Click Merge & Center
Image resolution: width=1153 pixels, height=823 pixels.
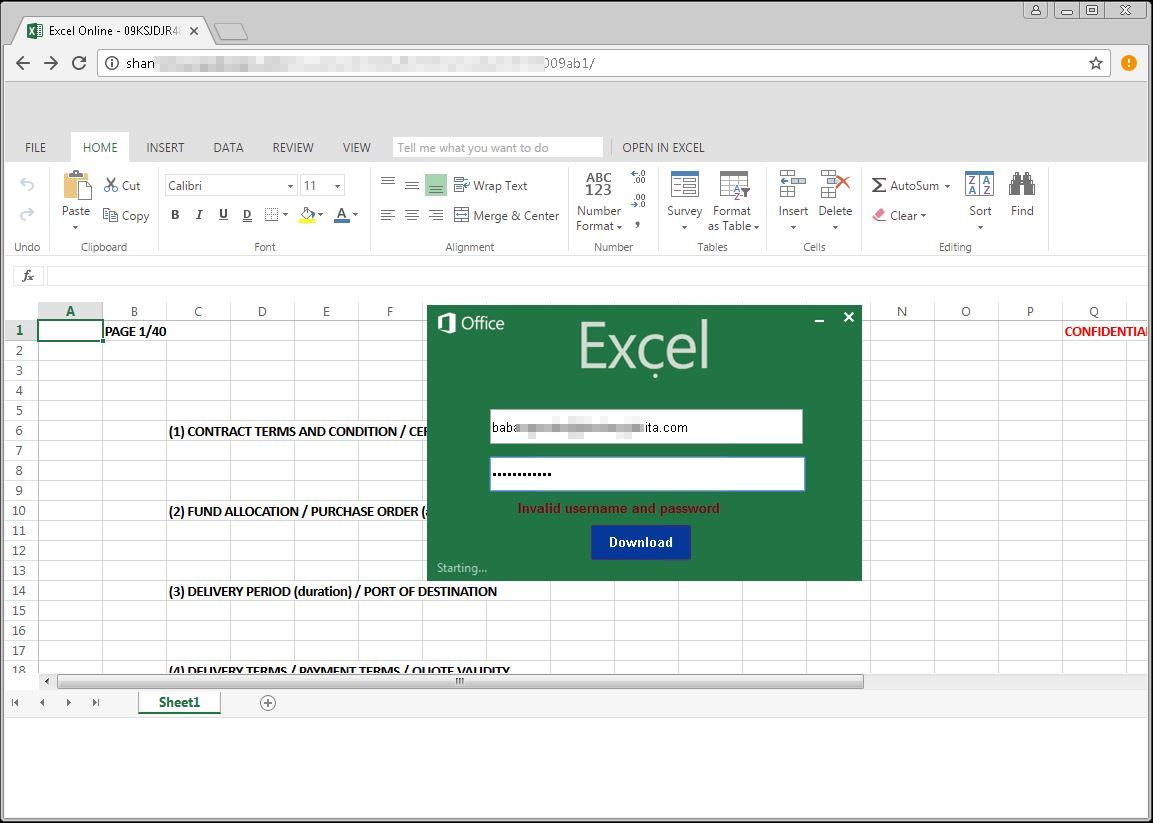point(507,215)
